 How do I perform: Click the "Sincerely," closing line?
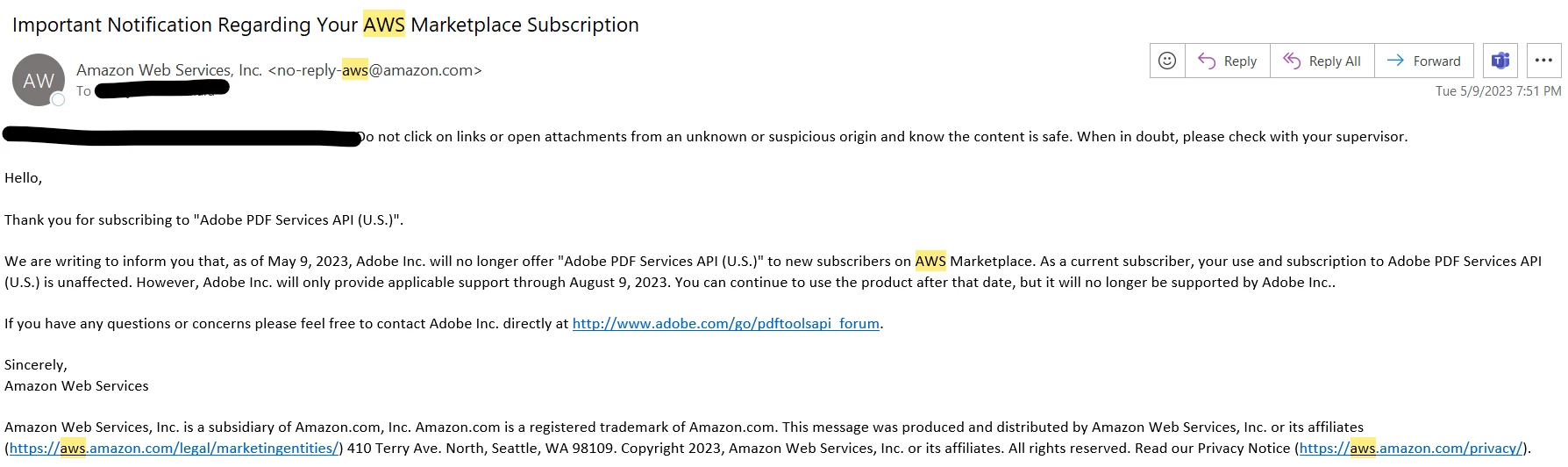[36, 365]
